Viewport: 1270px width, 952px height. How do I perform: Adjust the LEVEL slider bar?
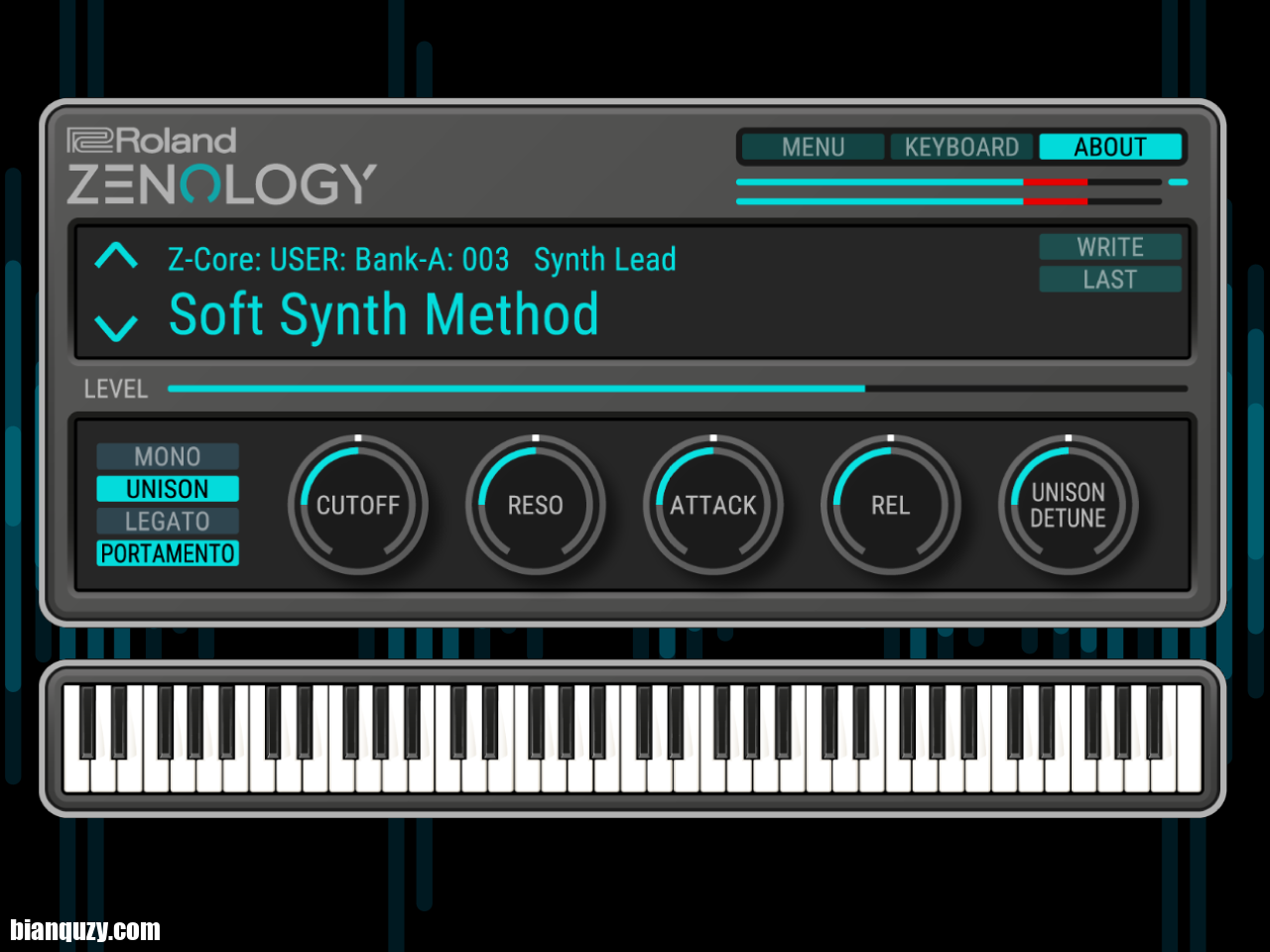click(678, 389)
